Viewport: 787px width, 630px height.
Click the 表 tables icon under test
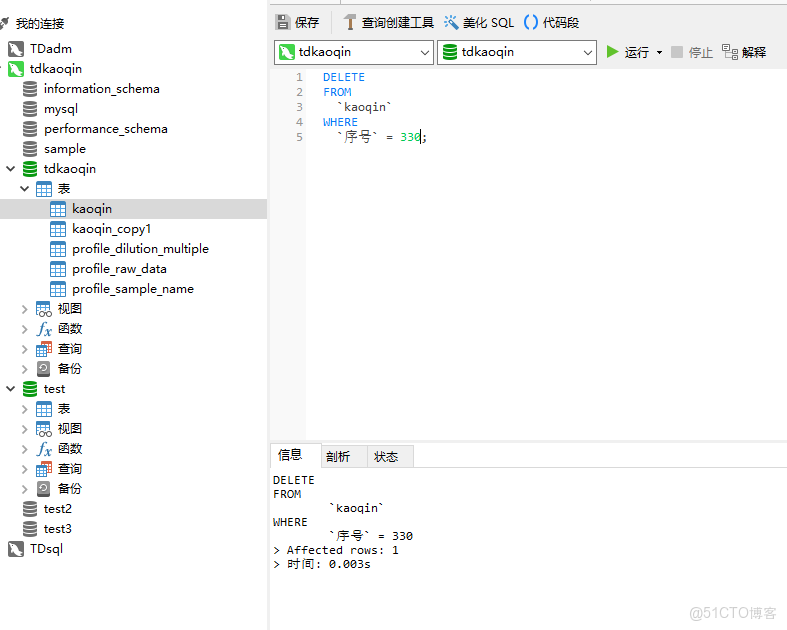coord(44,409)
